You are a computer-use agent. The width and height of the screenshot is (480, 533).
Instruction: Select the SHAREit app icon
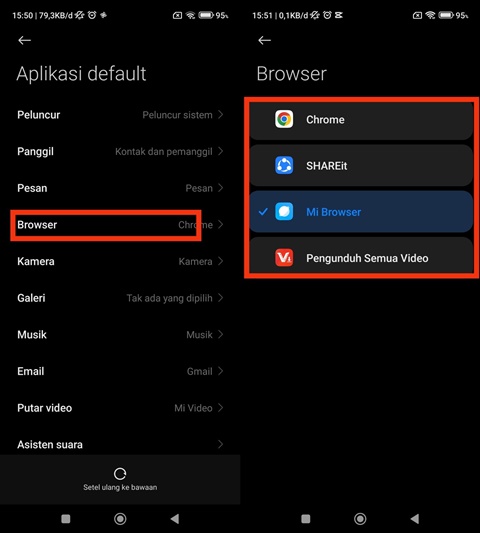[x=284, y=166]
